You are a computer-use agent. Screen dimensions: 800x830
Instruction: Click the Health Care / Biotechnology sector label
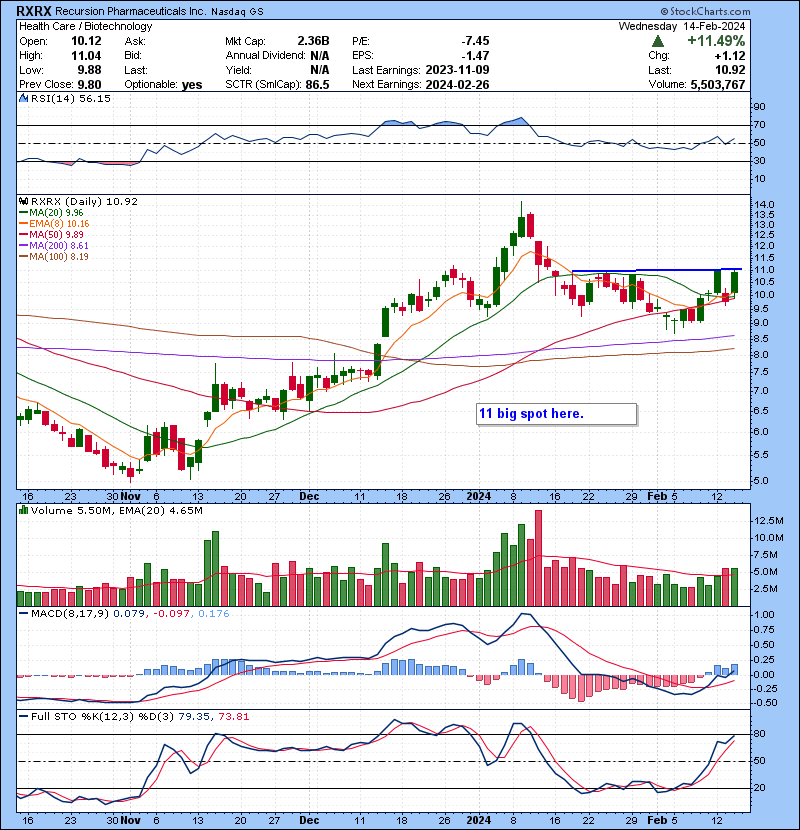pyautogui.click(x=86, y=26)
